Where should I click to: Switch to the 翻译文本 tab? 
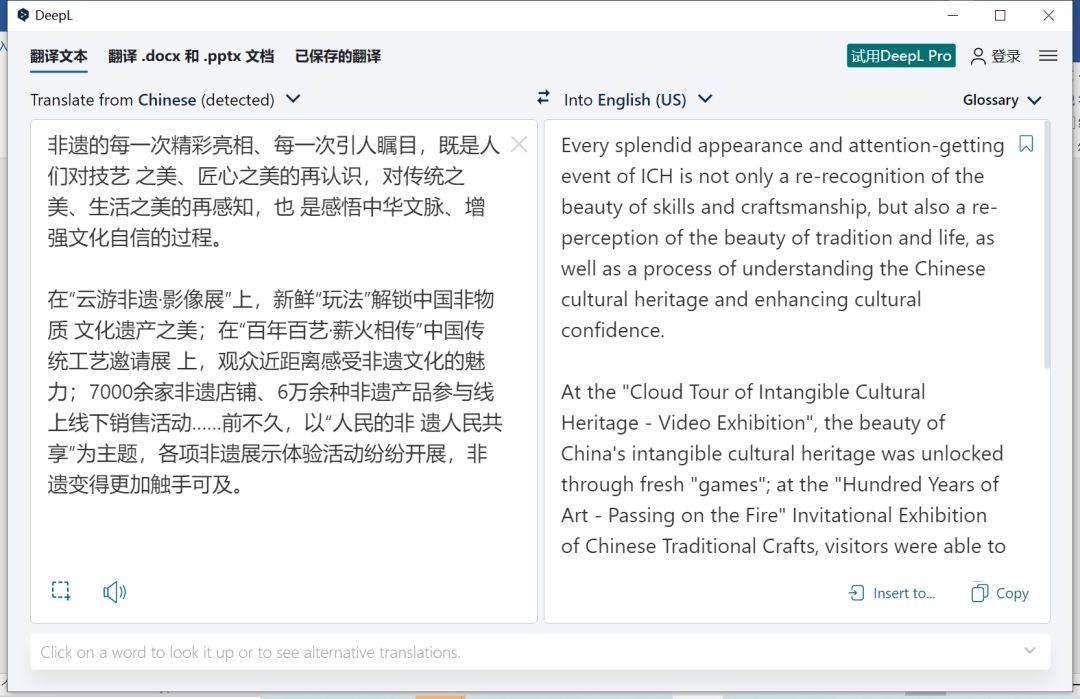(x=58, y=57)
